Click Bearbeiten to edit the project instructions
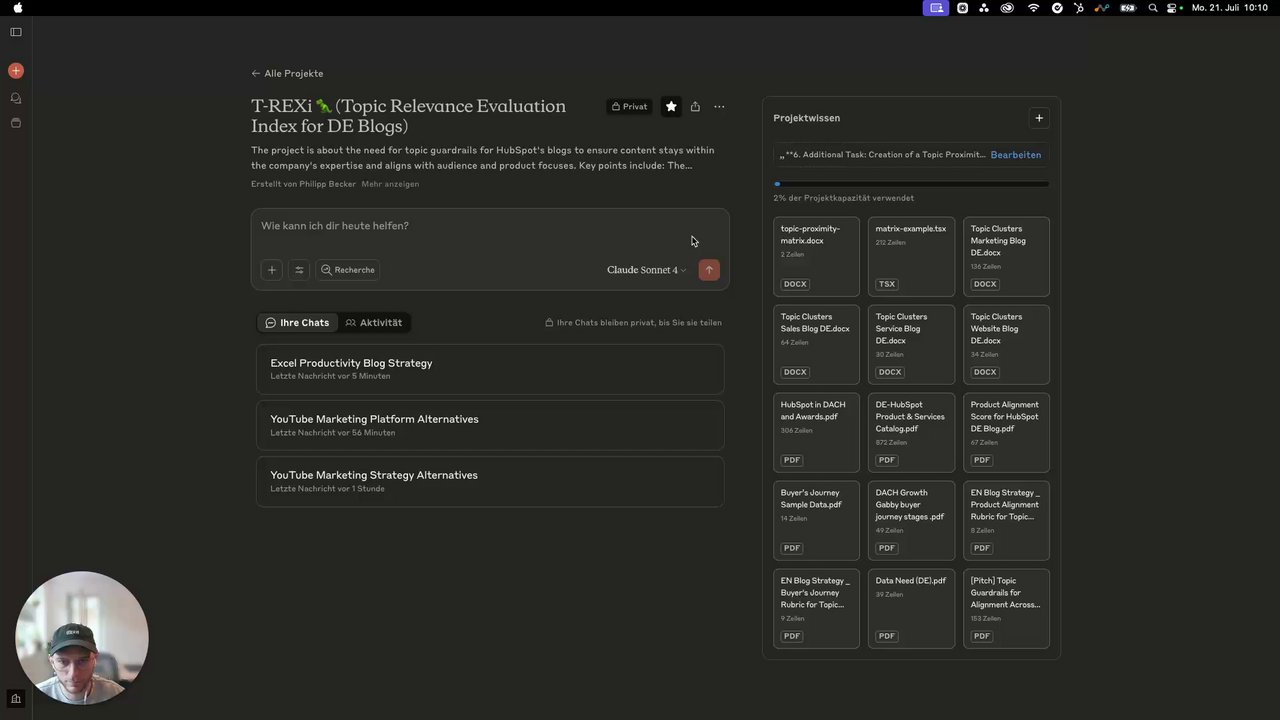Viewport: 1280px width, 720px height. (x=1016, y=155)
